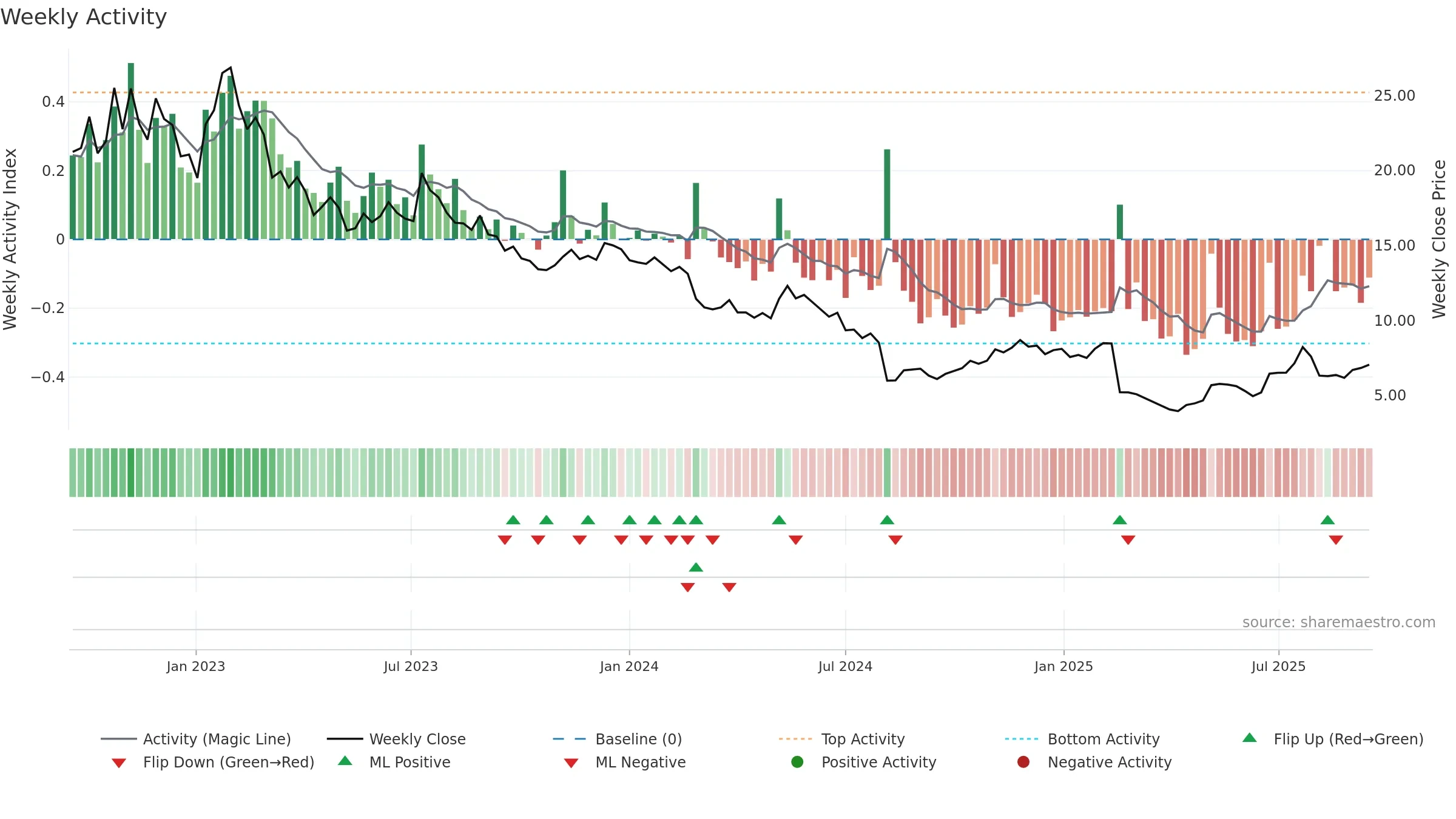
Task: Click the red Flip Down legend triangle
Action: pos(119,763)
